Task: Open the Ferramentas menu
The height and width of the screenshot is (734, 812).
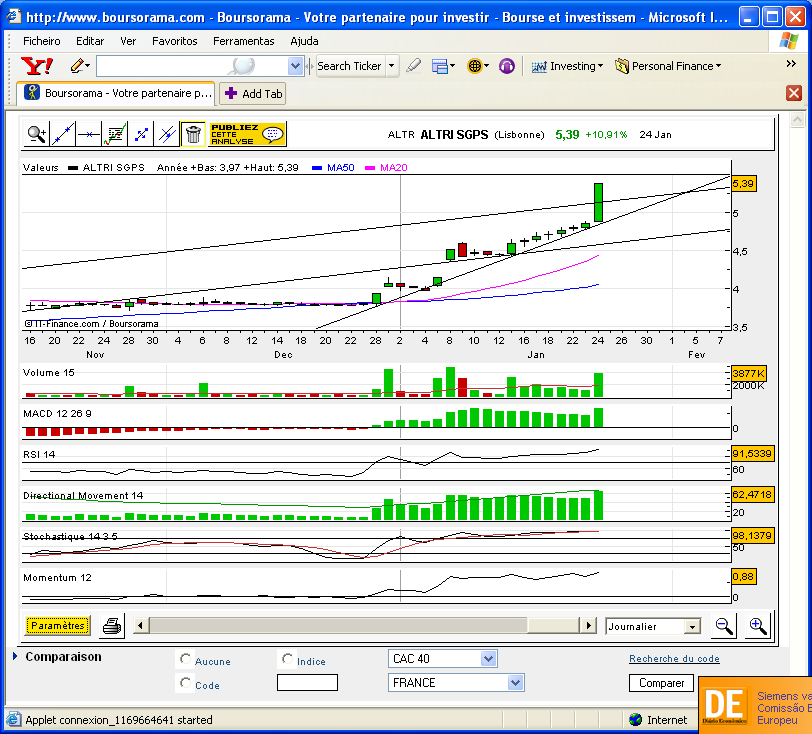Action: [243, 41]
